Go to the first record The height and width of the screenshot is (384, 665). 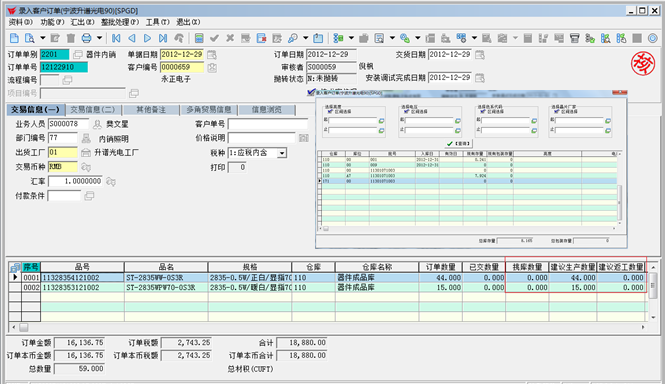coord(116,38)
